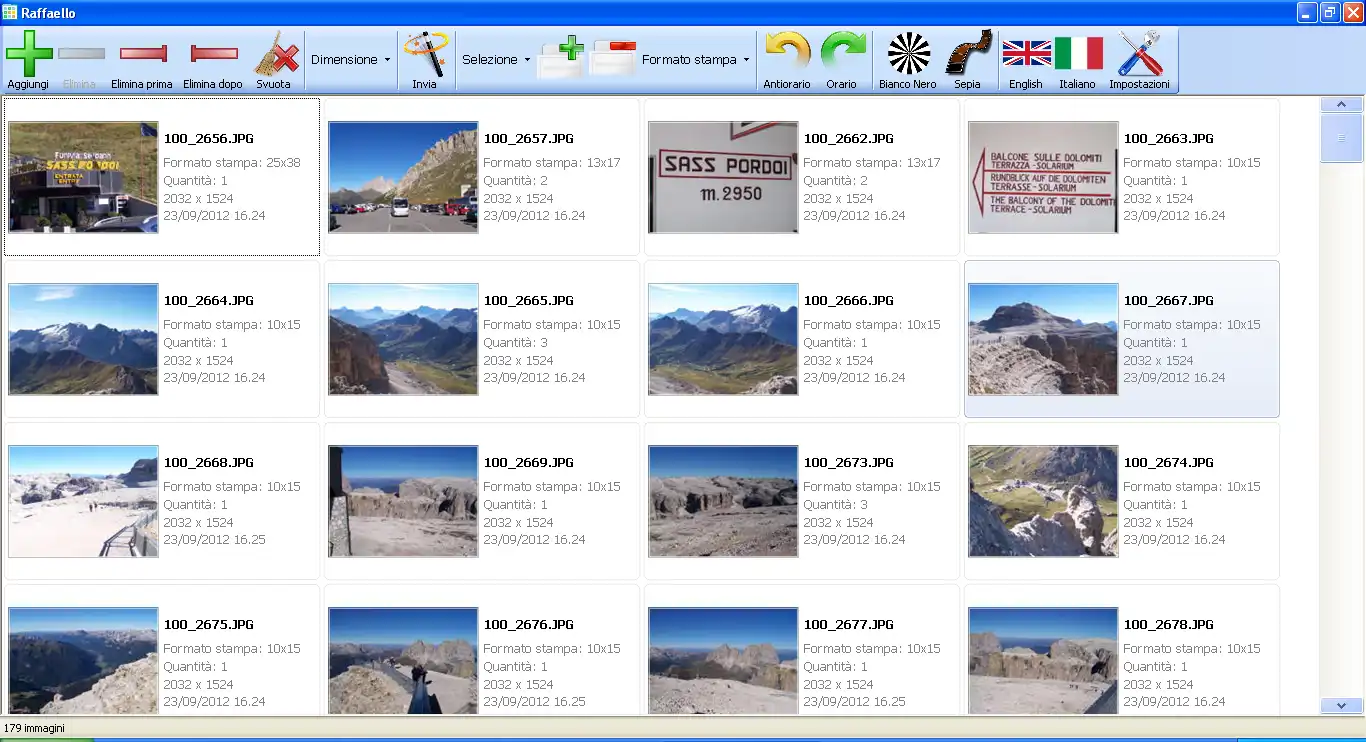Select the 100_2673.JPG rocky plateau thumbnail

[x=723, y=501]
